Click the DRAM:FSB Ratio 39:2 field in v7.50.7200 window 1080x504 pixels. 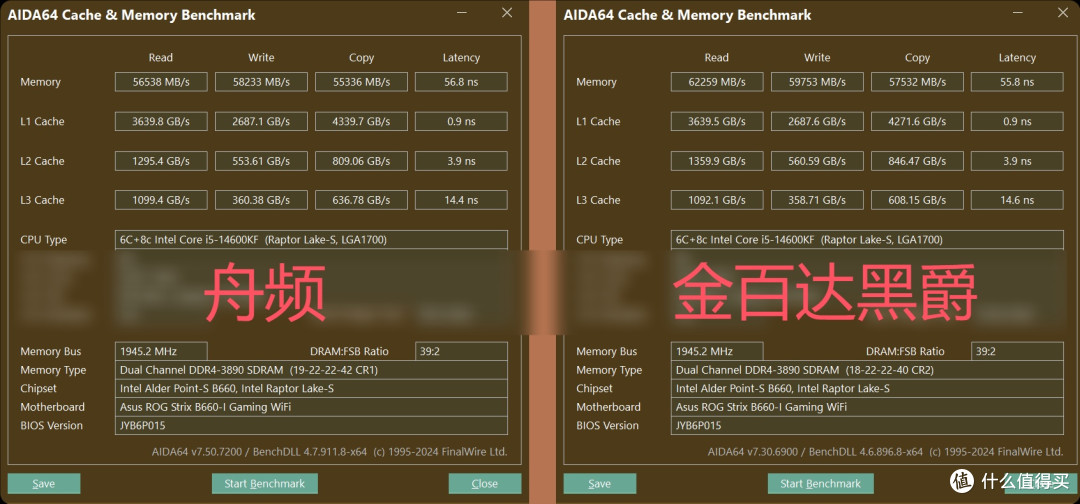(x=461, y=351)
